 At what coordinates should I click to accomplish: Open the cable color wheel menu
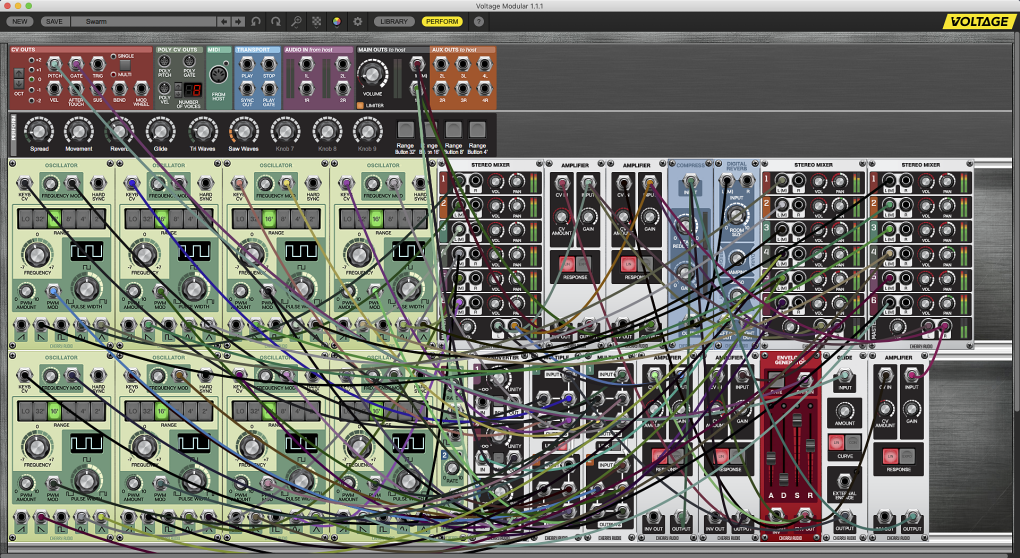(336, 21)
